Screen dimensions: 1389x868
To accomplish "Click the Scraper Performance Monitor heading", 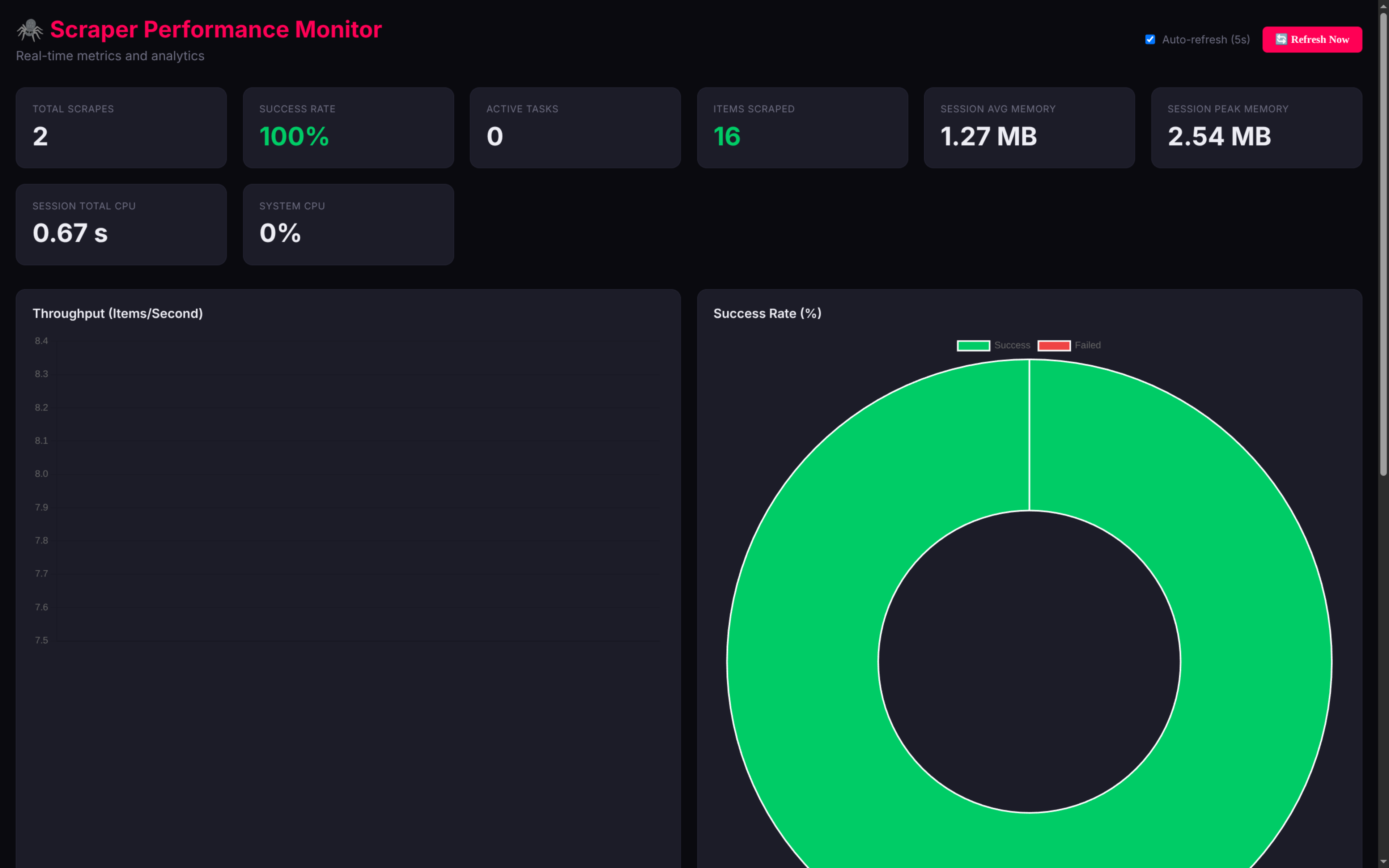I will 216,29.
